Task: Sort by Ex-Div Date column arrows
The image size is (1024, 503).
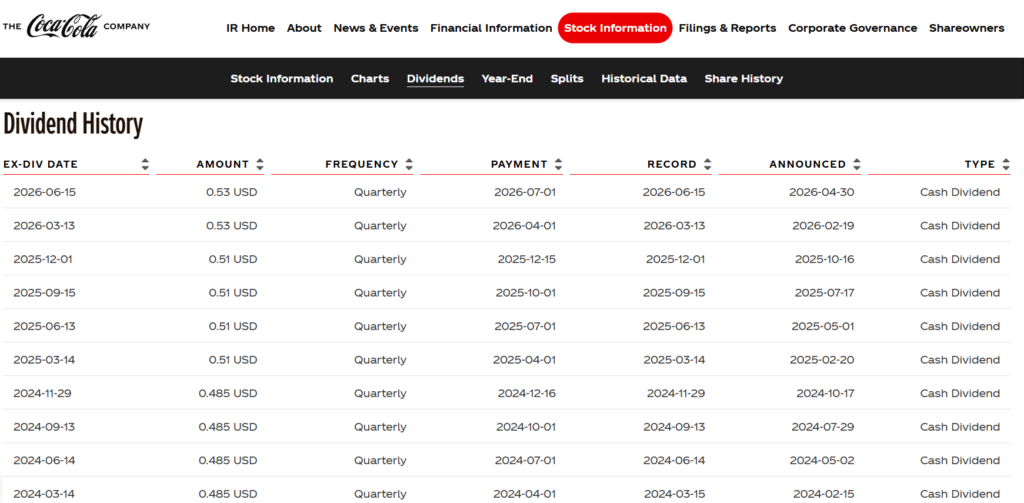Action: click(x=145, y=165)
